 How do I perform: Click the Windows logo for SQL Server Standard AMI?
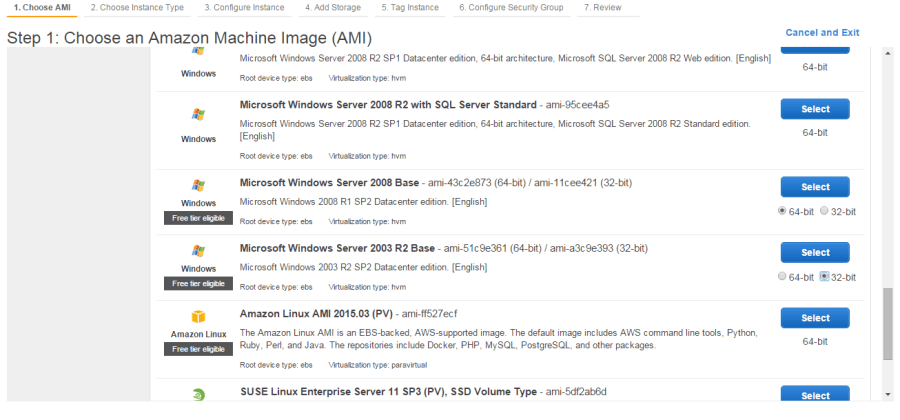[198, 115]
